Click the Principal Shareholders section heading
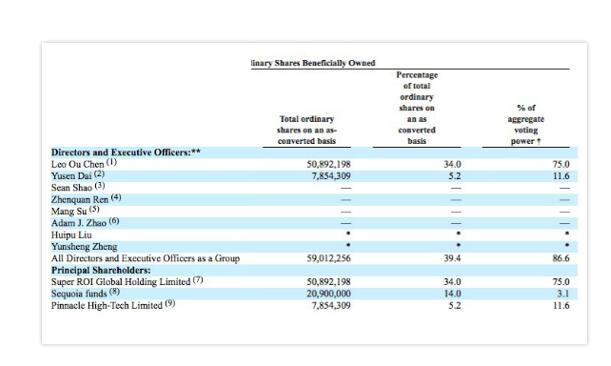The width and height of the screenshot is (611, 366). point(101,270)
